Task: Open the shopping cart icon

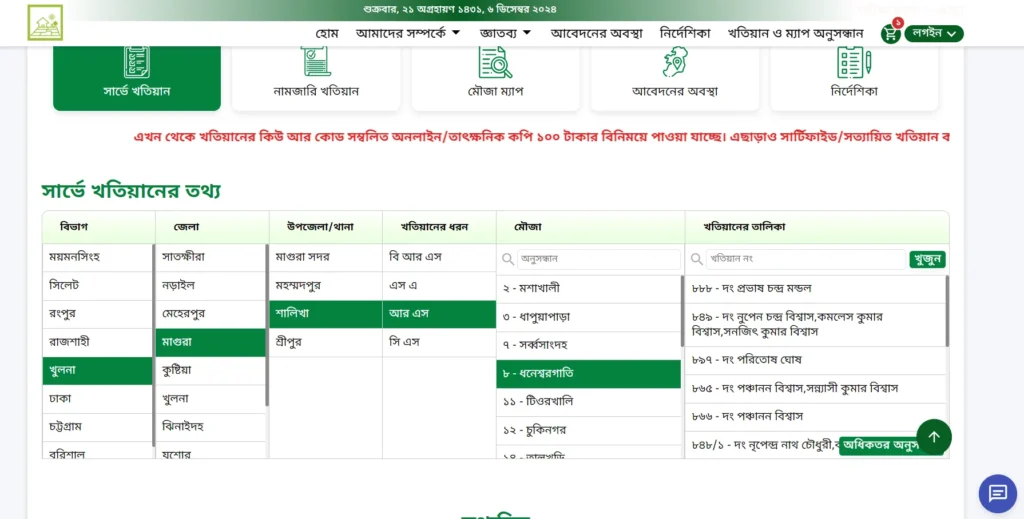Action: point(890,33)
